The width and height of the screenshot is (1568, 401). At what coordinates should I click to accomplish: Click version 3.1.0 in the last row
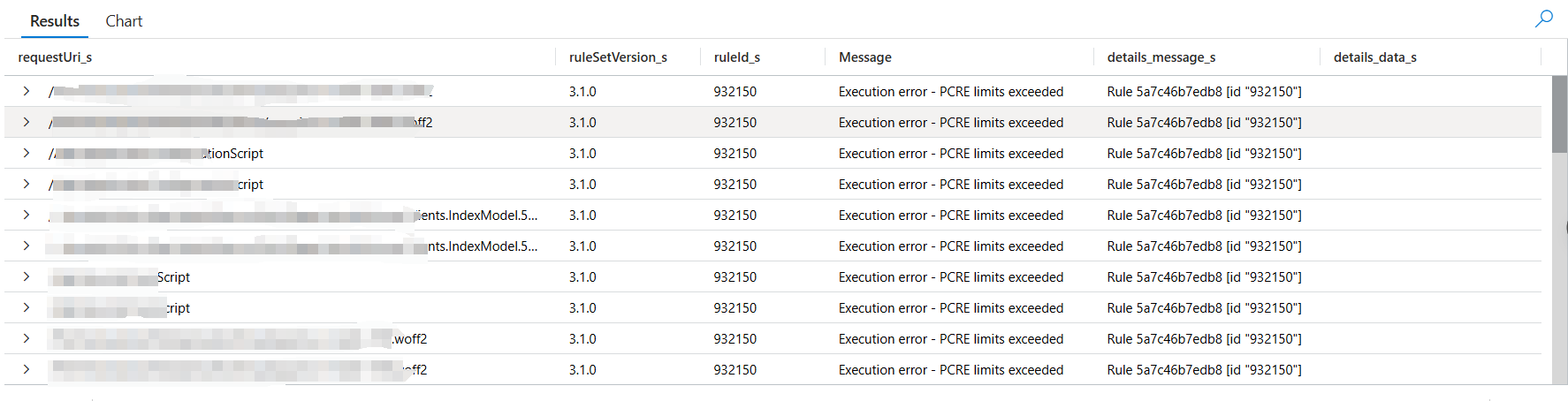click(582, 370)
